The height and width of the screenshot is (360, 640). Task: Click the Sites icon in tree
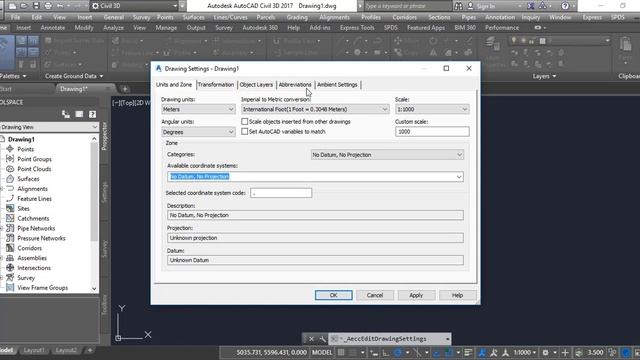click(10, 209)
